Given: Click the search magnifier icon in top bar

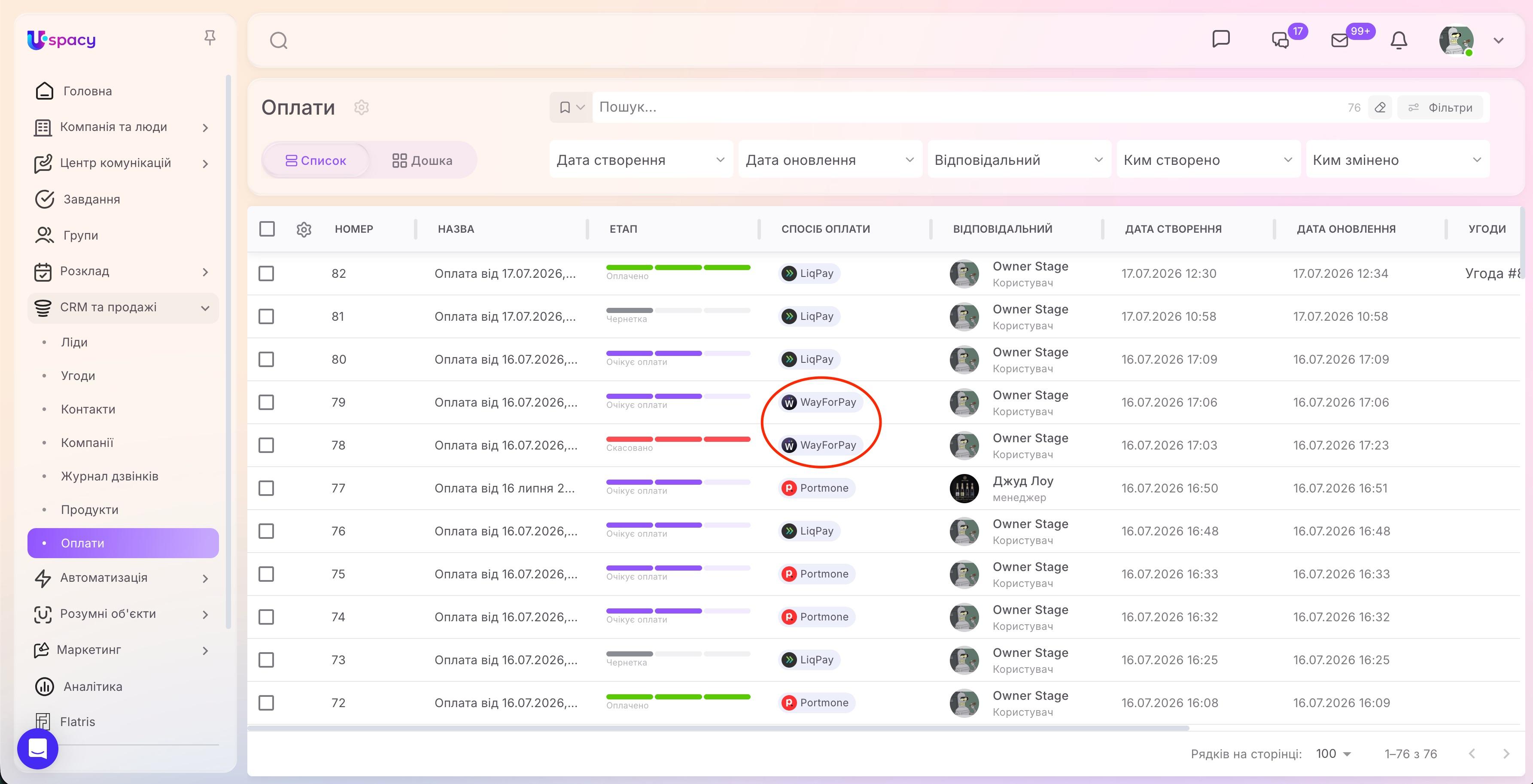Looking at the screenshot, I should (279, 40).
